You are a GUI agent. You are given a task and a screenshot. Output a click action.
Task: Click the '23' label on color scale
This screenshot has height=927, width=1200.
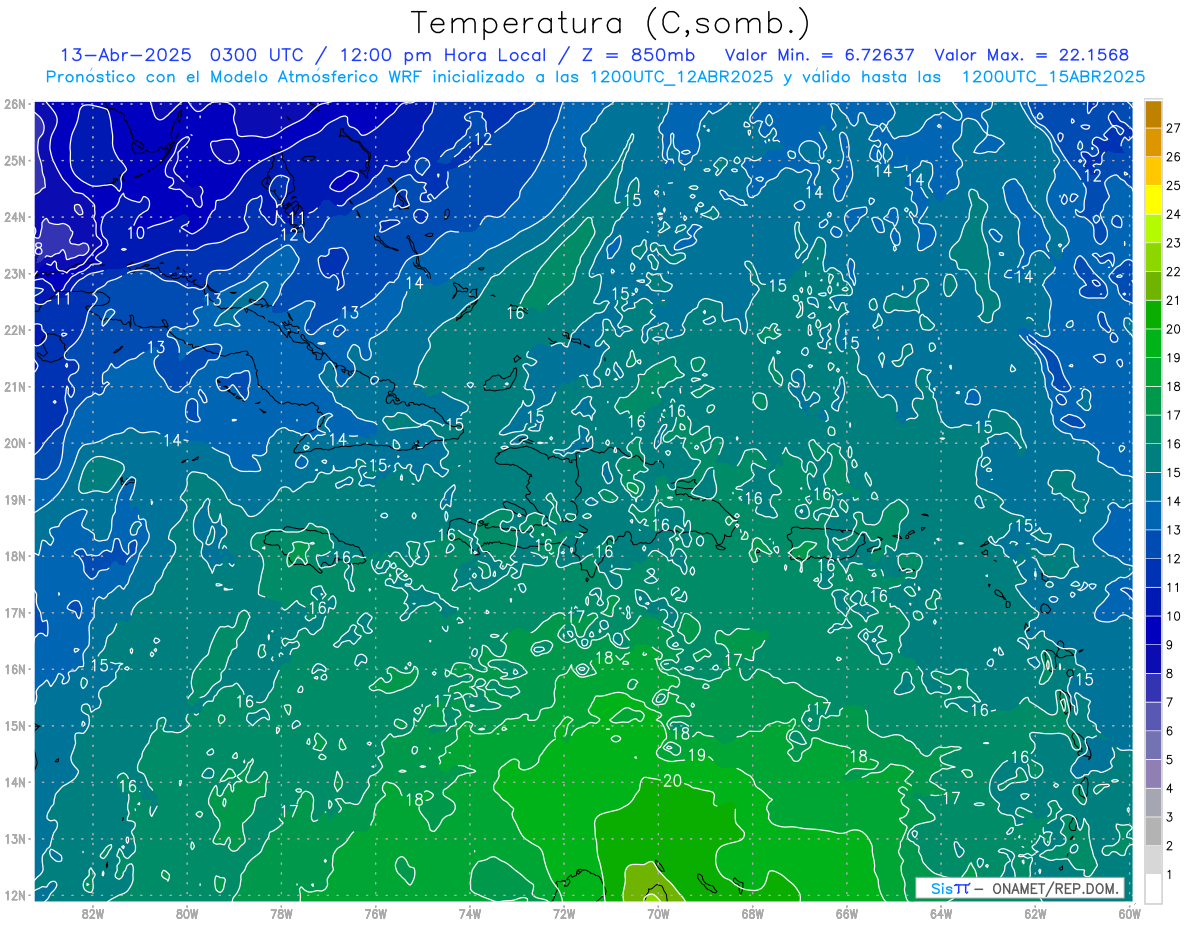pyautogui.click(x=1174, y=243)
